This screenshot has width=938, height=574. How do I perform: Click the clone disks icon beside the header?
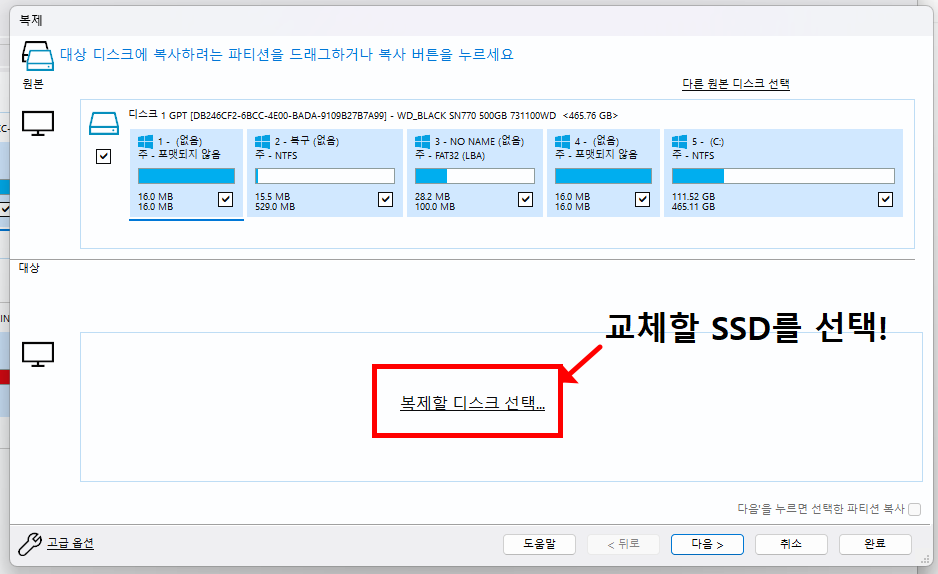(x=38, y=57)
